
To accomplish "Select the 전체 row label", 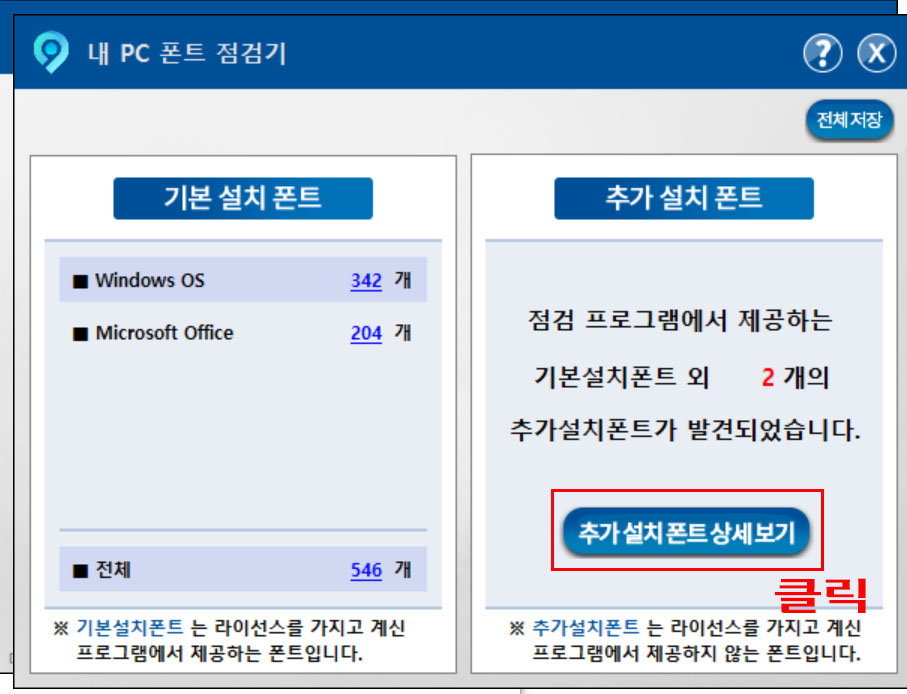I will pos(113,570).
